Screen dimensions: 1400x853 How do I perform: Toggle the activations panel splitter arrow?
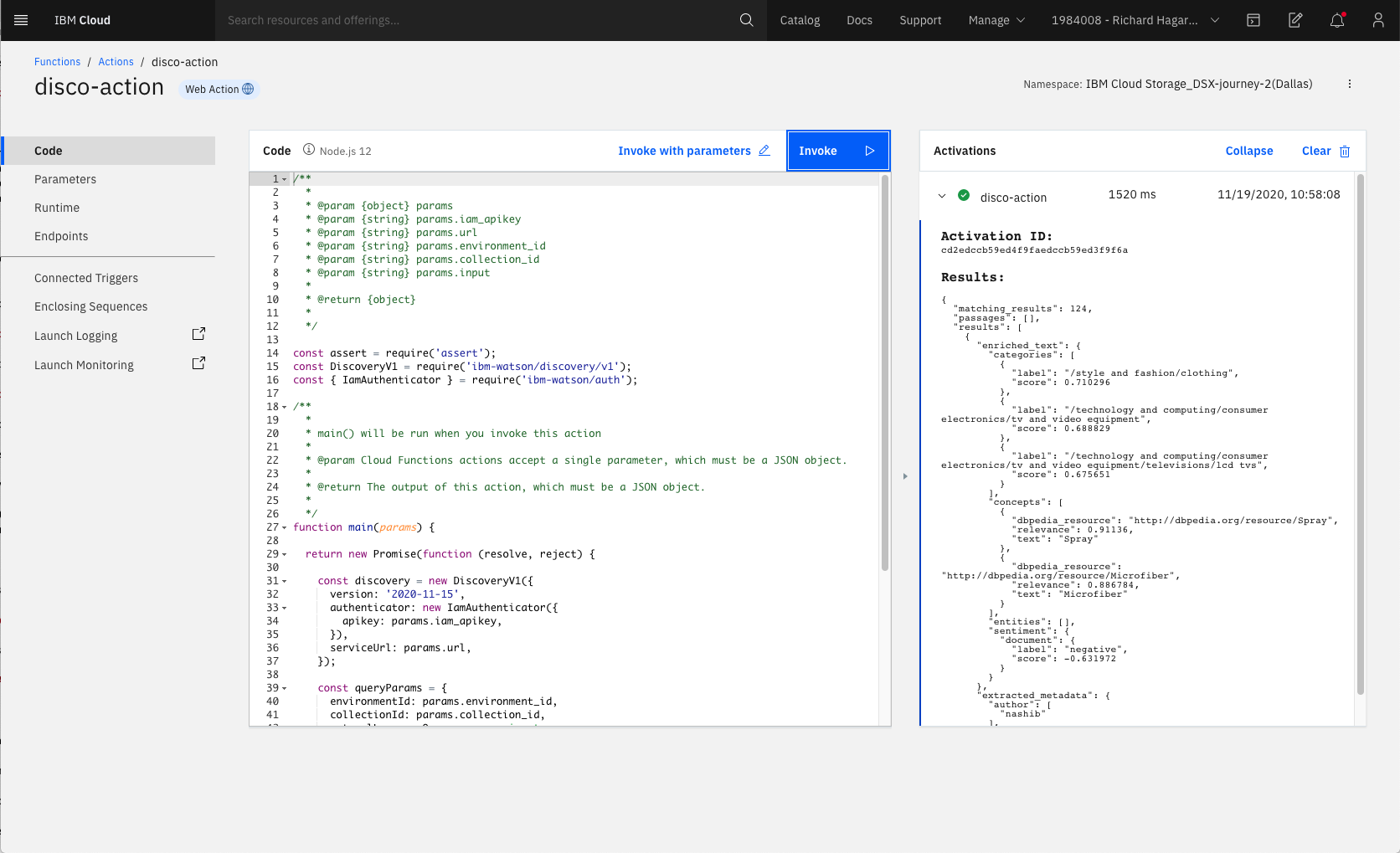pos(905,476)
